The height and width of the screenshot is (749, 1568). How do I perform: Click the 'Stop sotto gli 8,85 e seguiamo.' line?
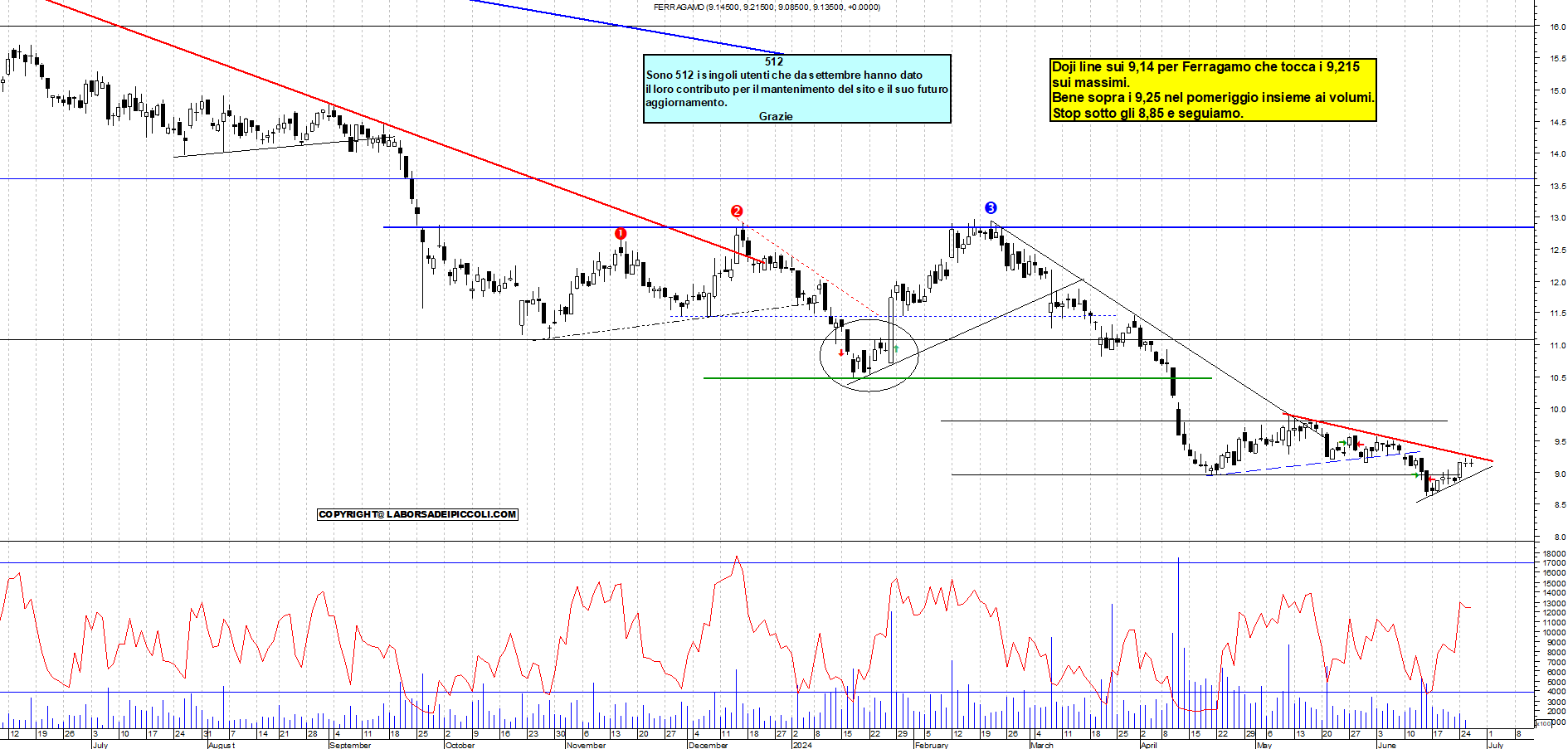coord(1147,113)
